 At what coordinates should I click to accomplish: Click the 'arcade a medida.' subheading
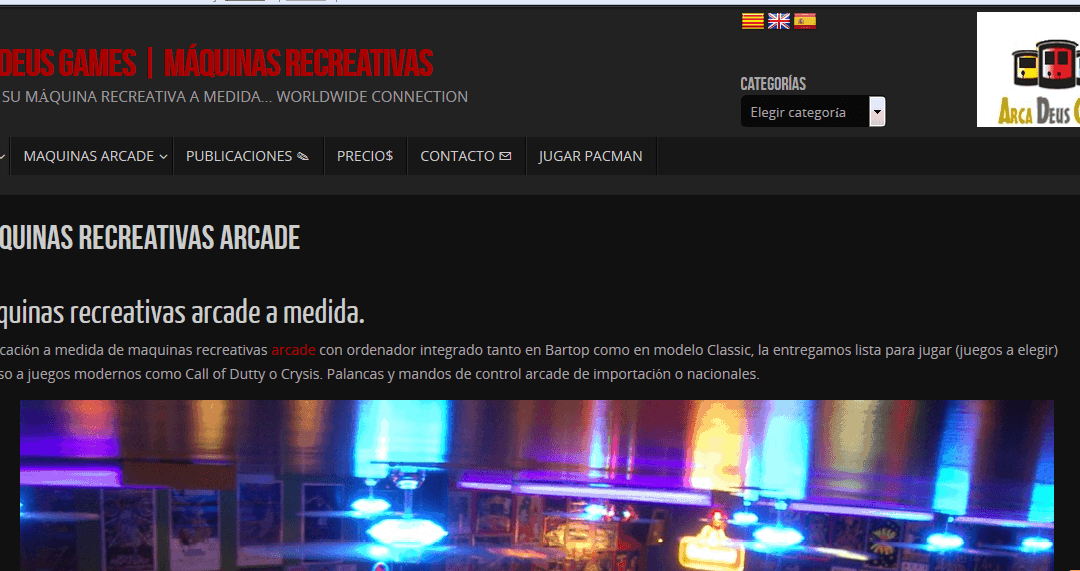278,314
